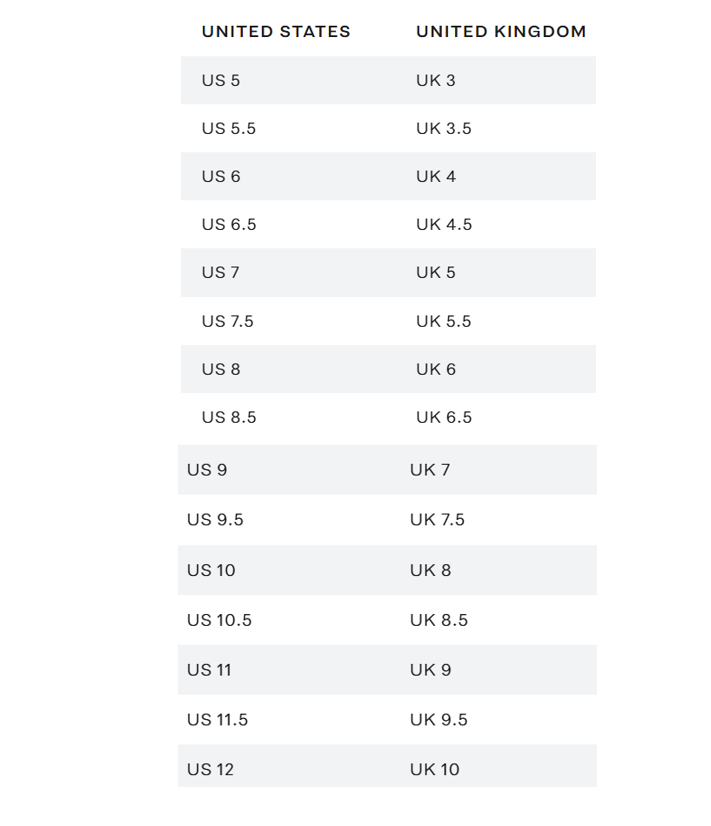
Task: Select the UK 7 size cell
Action: tap(430, 469)
